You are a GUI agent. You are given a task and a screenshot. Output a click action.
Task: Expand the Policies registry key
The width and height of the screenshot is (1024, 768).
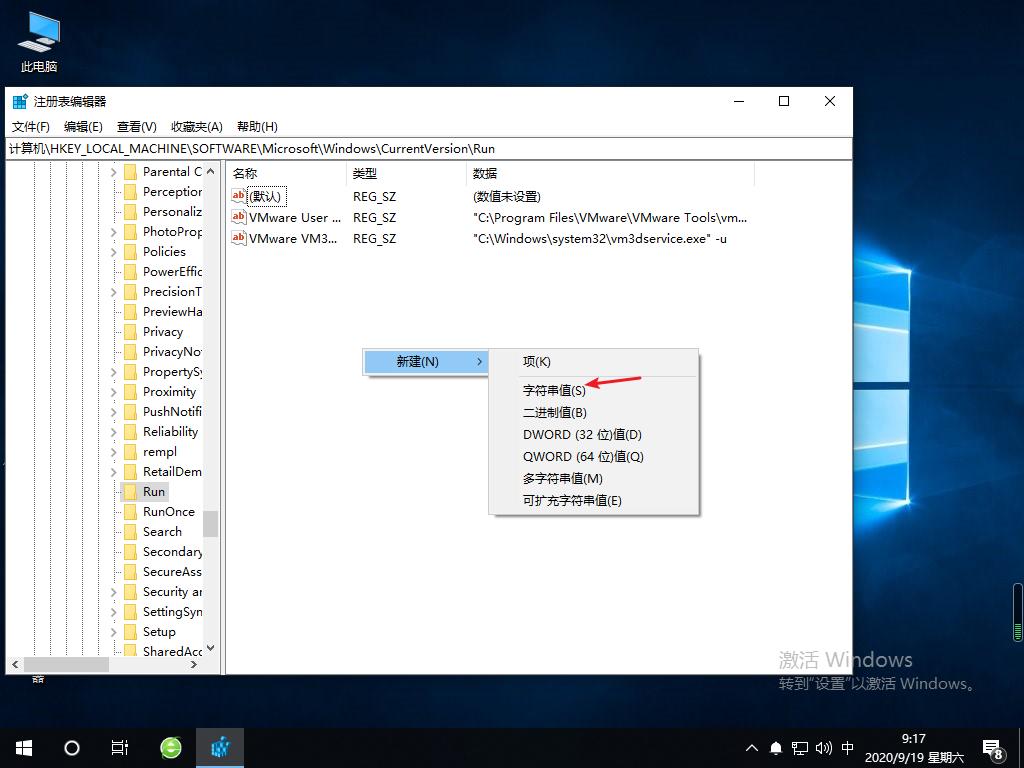click(x=116, y=251)
